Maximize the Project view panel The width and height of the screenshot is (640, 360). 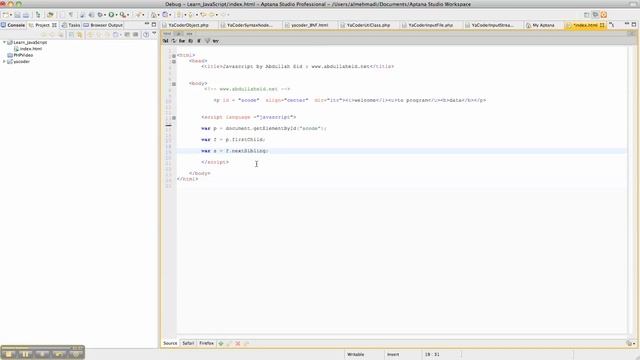154,24
